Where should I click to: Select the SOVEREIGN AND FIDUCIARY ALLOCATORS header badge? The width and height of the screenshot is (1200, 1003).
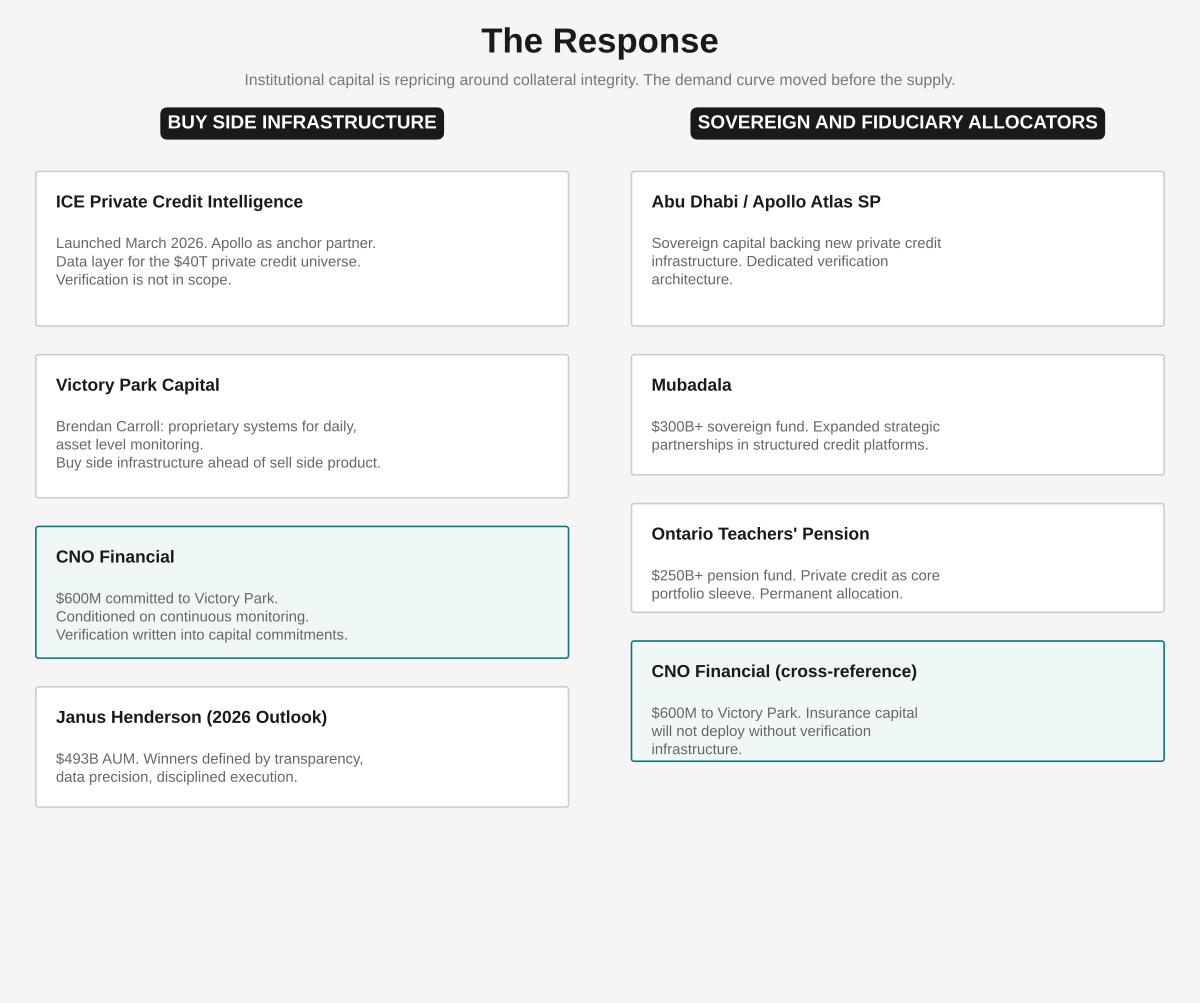(x=897, y=123)
